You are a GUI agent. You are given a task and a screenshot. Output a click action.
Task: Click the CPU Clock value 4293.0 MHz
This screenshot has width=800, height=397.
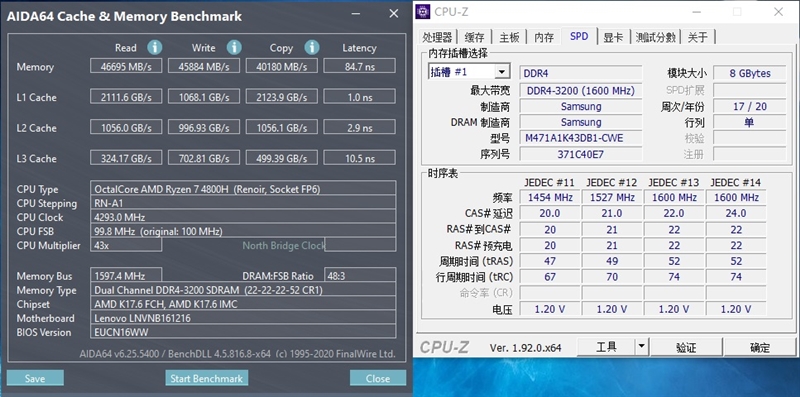click(243, 217)
